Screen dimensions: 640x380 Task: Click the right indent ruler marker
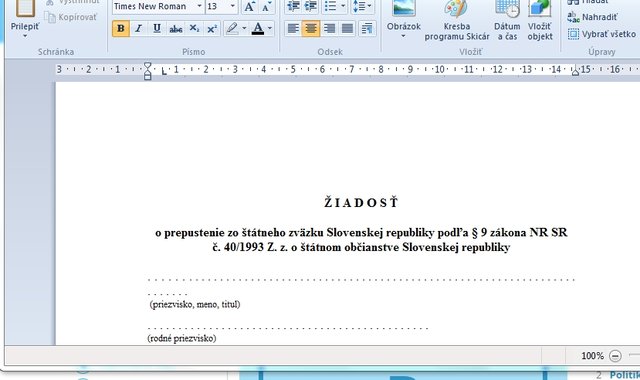point(575,72)
